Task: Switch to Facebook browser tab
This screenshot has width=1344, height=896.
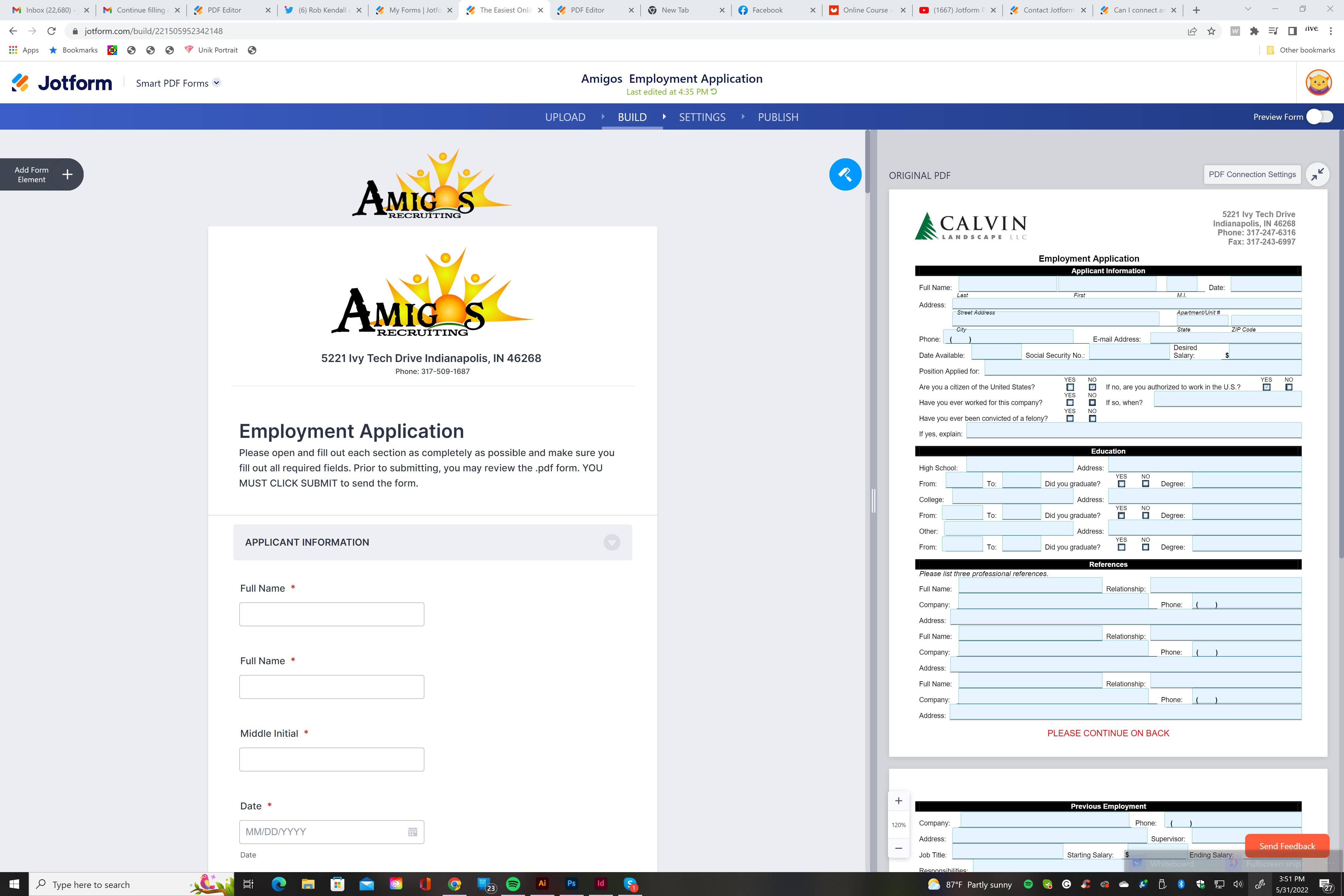Action: click(776, 10)
